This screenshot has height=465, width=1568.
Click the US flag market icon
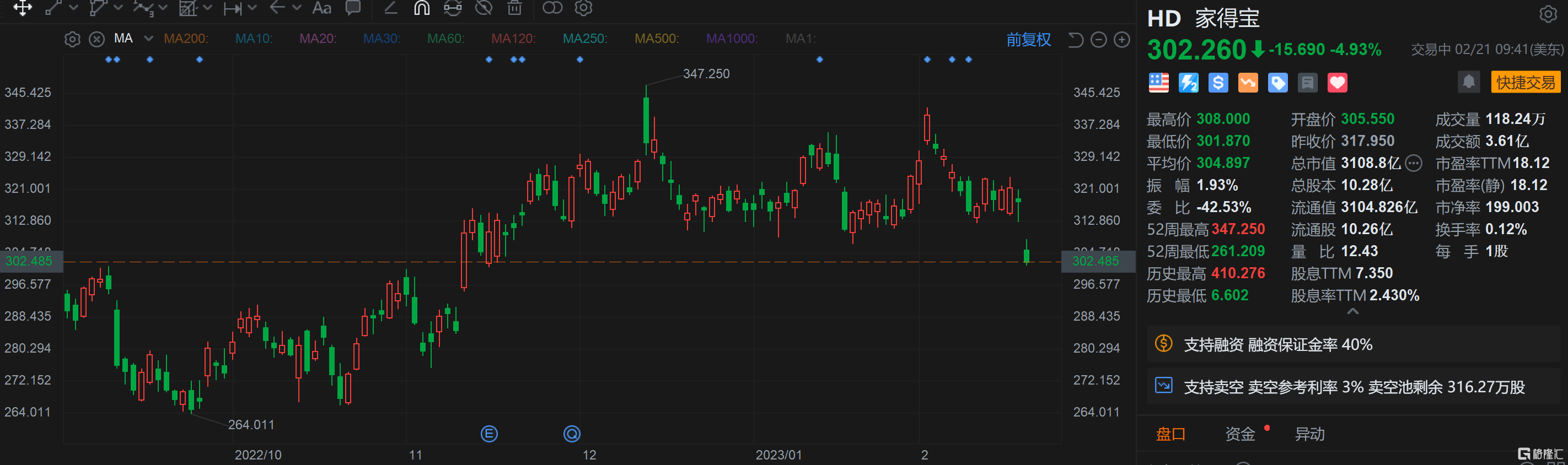pos(1158,82)
